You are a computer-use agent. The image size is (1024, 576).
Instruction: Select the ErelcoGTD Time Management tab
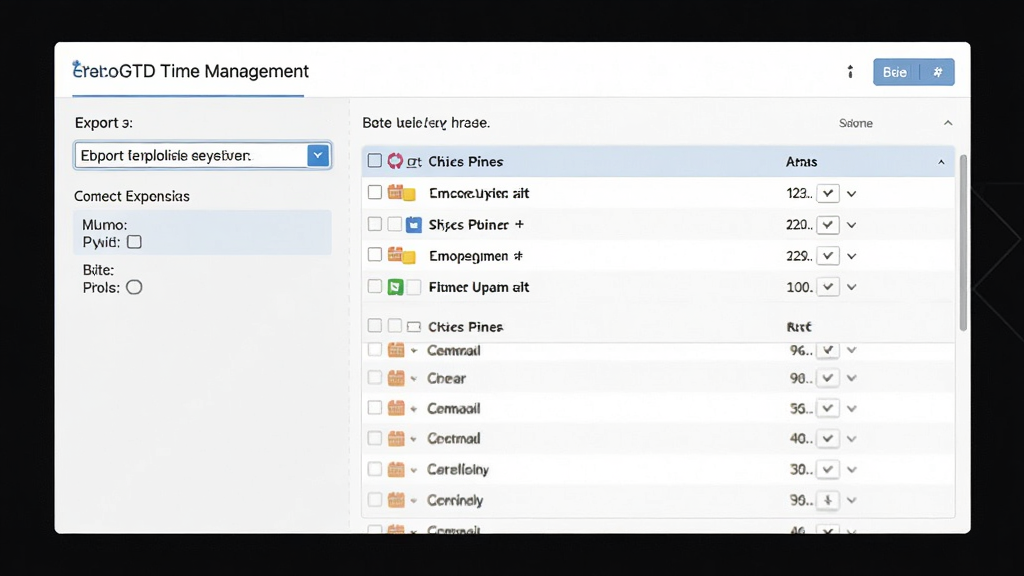click(190, 71)
